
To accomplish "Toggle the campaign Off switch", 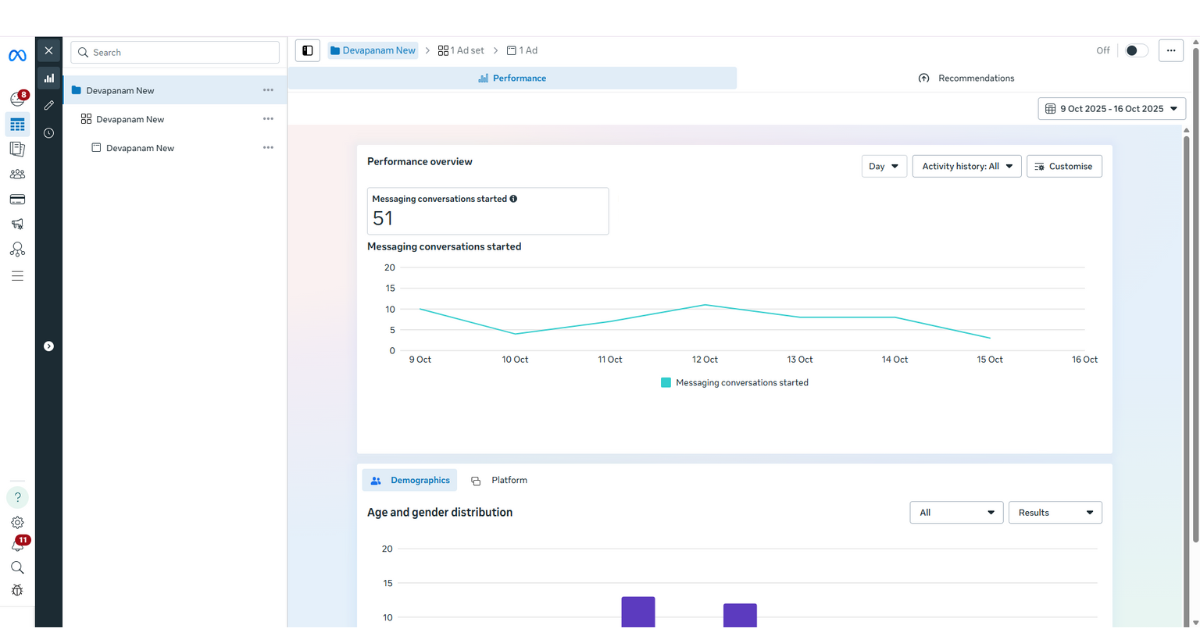I will click(x=1135, y=50).
